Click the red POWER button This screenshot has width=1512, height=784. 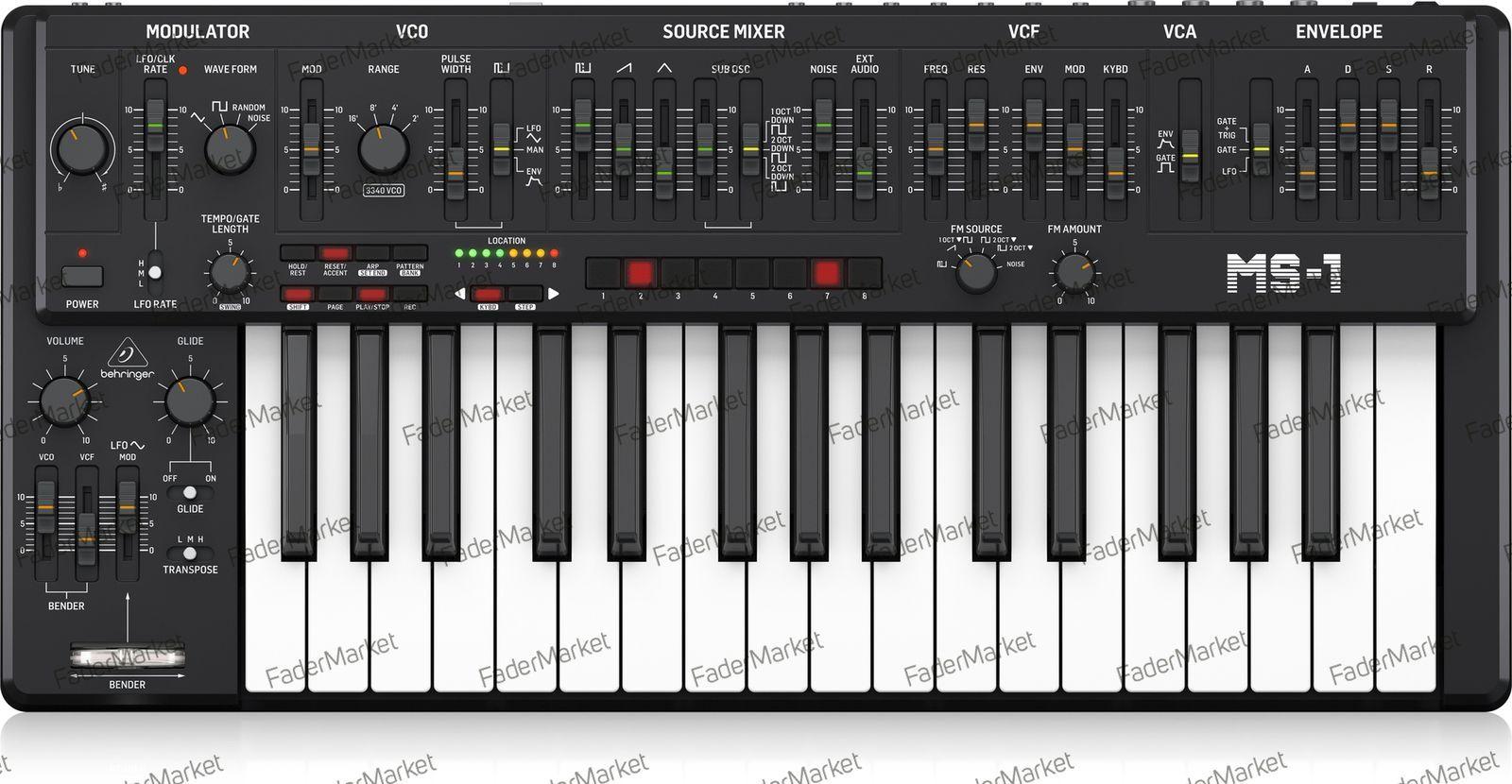coord(82,277)
